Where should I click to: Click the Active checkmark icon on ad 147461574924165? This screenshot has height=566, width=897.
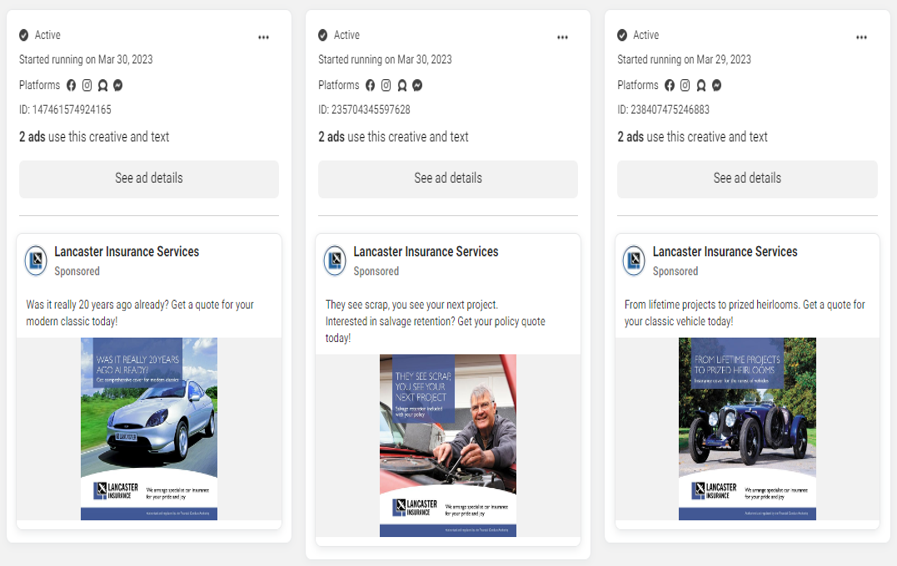[x=23, y=35]
